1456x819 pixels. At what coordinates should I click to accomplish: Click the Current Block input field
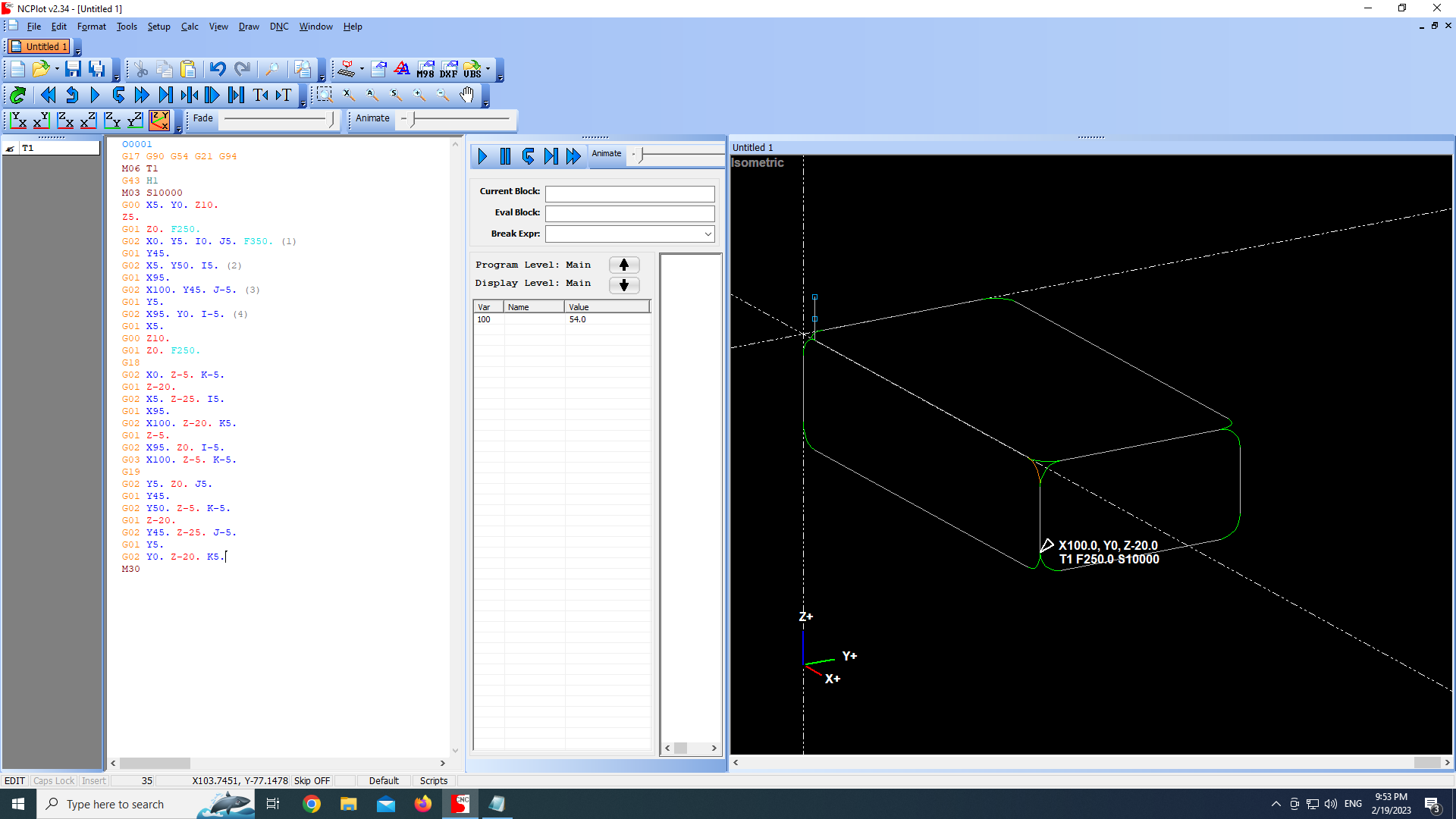click(x=629, y=193)
